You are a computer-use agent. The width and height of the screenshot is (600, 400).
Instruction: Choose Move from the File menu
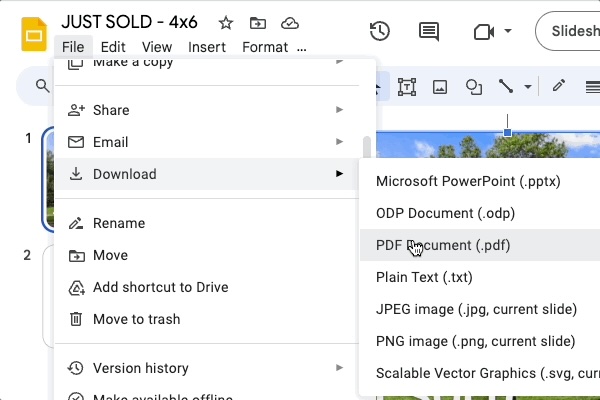(207, 255)
